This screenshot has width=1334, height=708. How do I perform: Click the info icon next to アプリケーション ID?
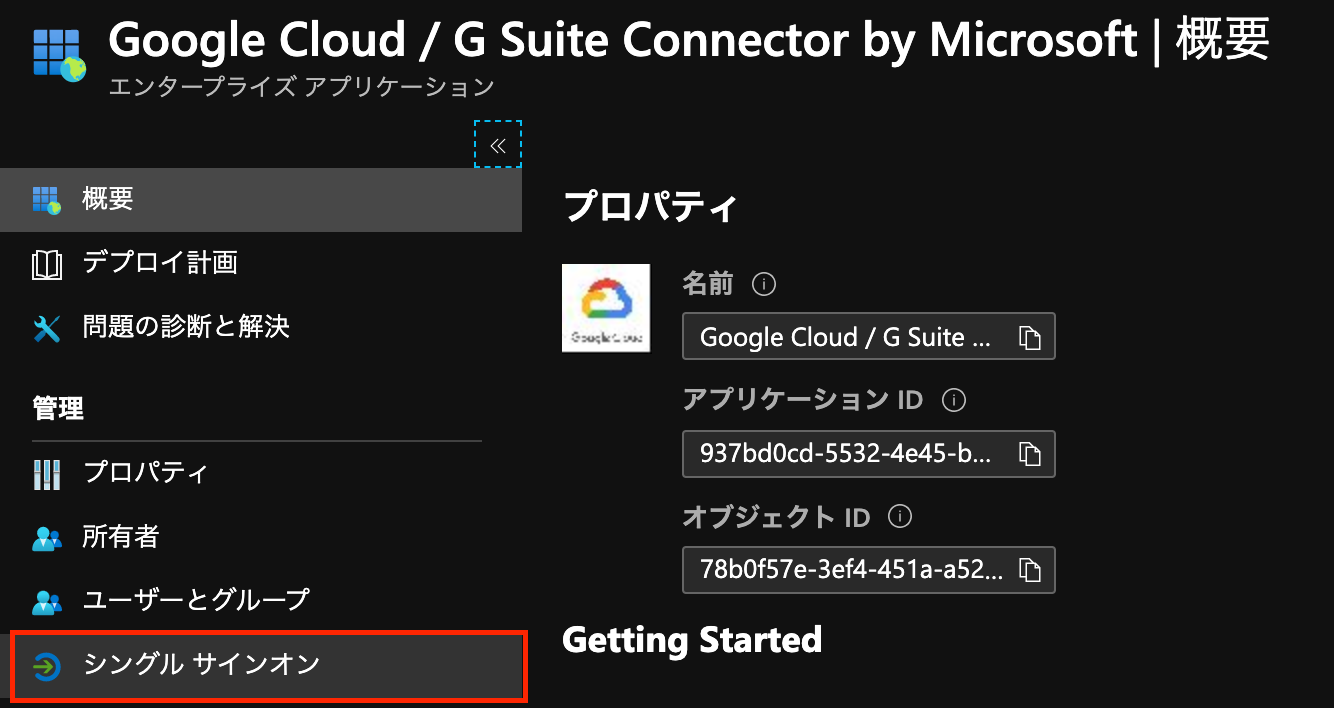pyautogui.click(x=953, y=400)
